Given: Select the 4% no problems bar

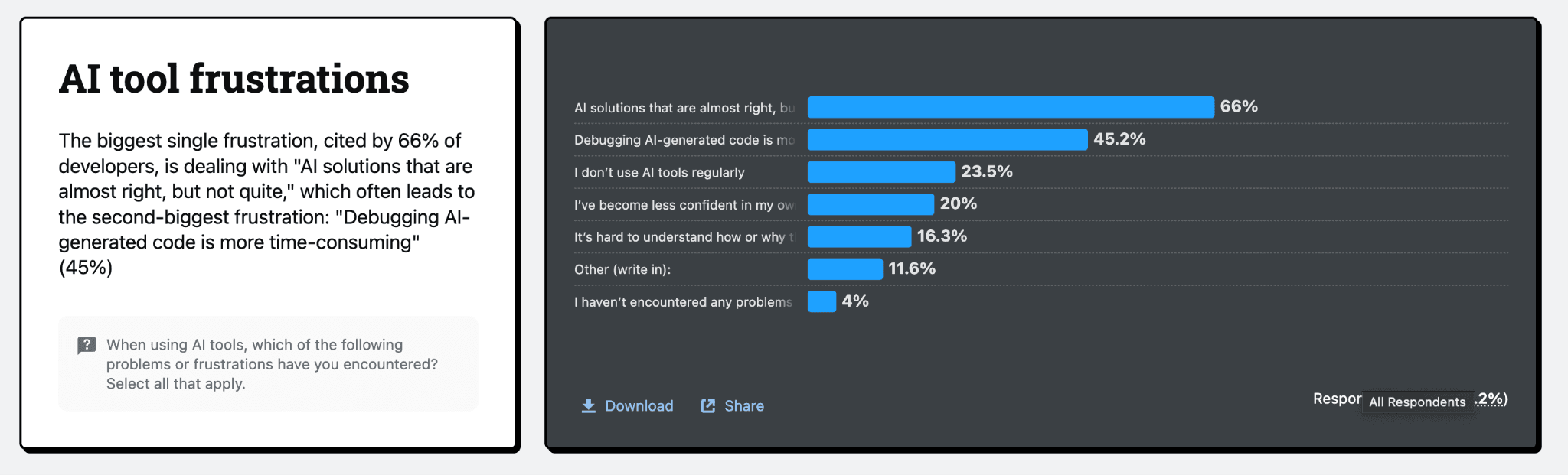Looking at the screenshot, I should [822, 301].
